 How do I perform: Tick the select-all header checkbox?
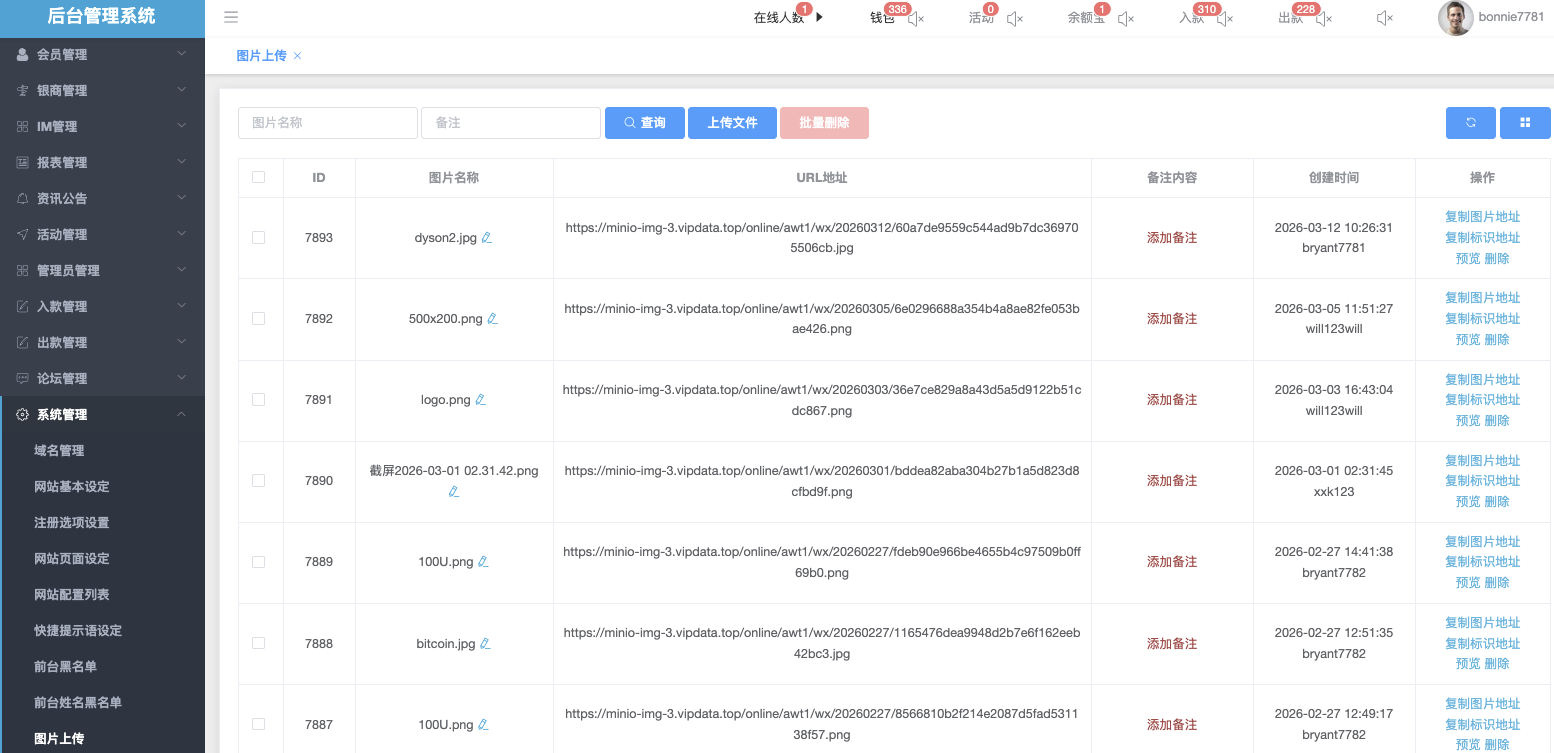pos(259,177)
